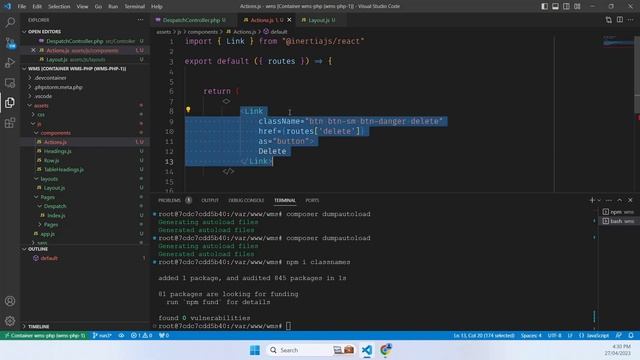The width and height of the screenshot is (640, 360).
Task: Open the Accounts menu icon
Action: (10, 301)
